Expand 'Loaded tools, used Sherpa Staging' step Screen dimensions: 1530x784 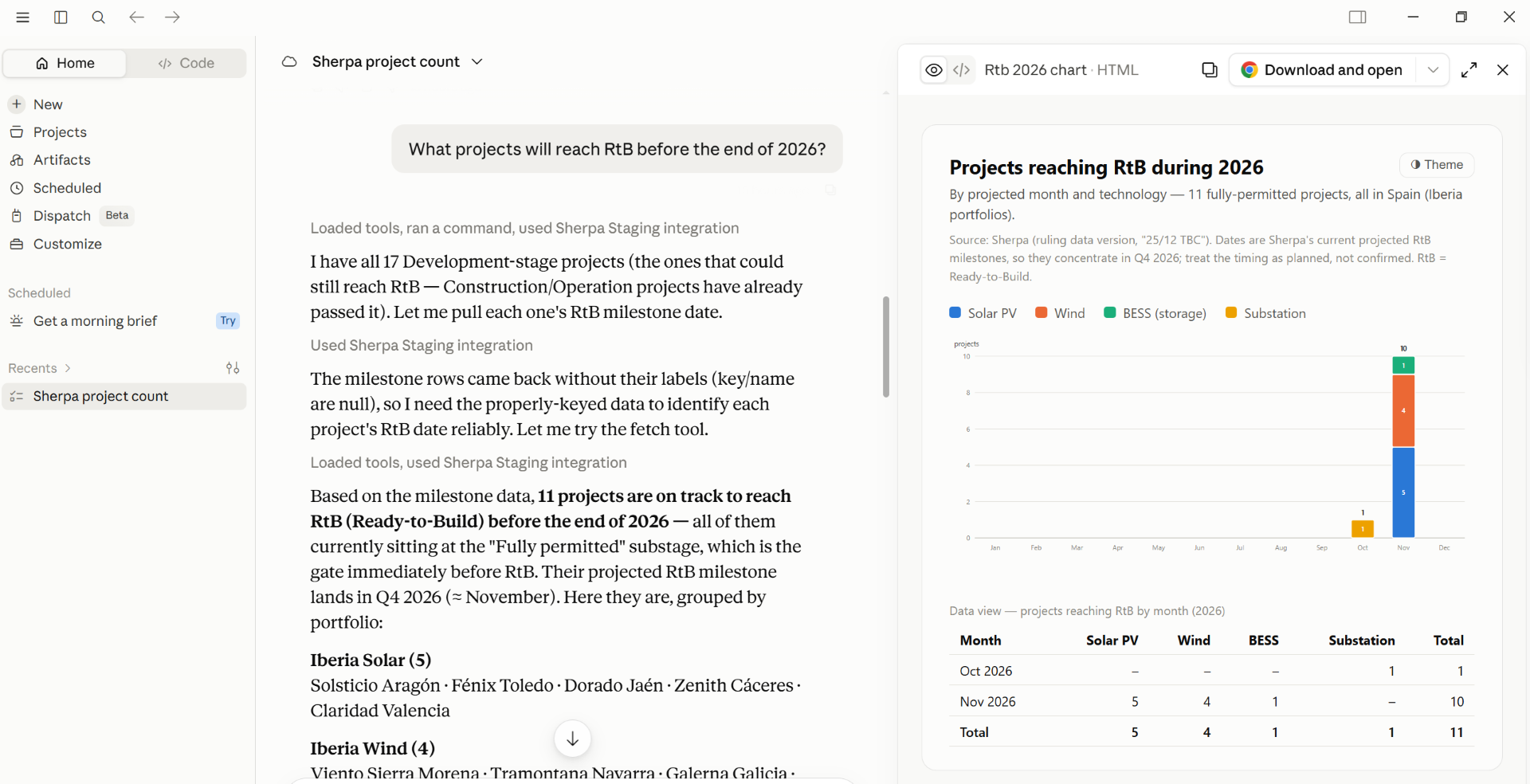pyautogui.click(x=469, y=462)
